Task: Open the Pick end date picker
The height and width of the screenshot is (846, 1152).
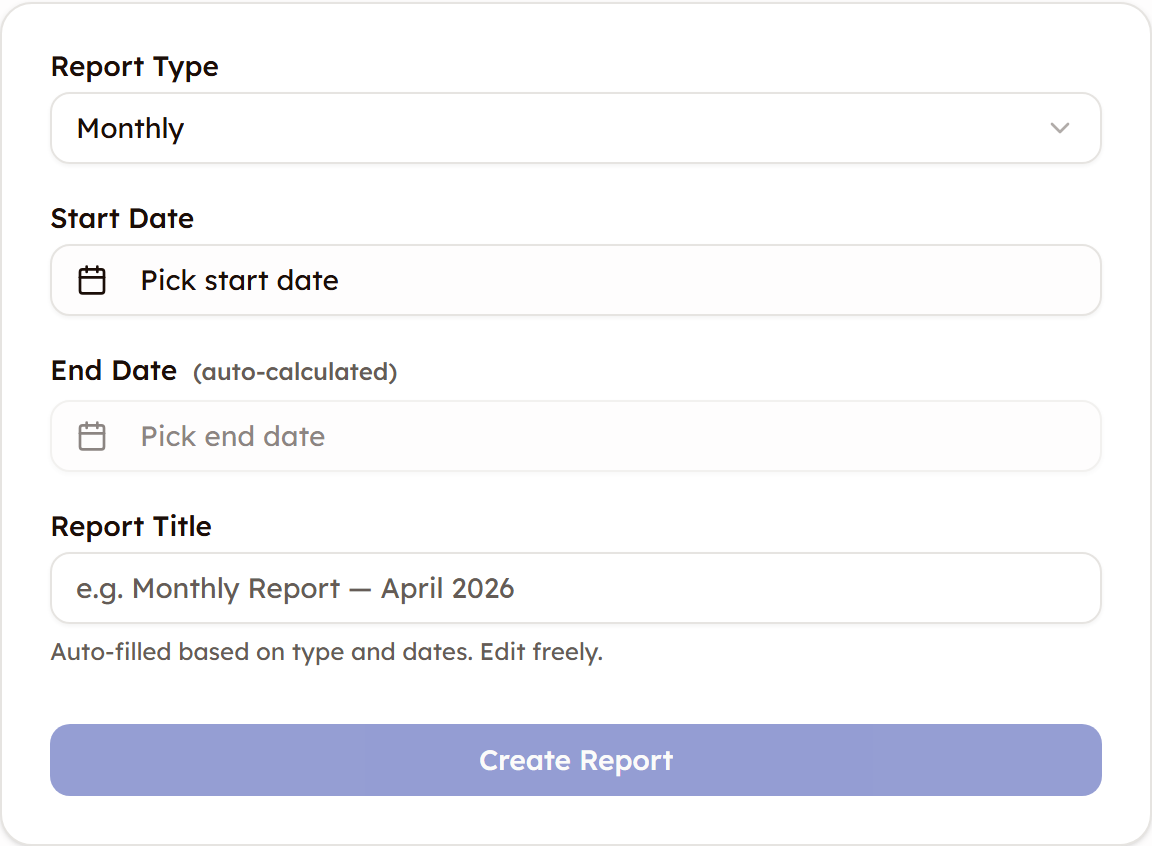Action: pos(575,435)
